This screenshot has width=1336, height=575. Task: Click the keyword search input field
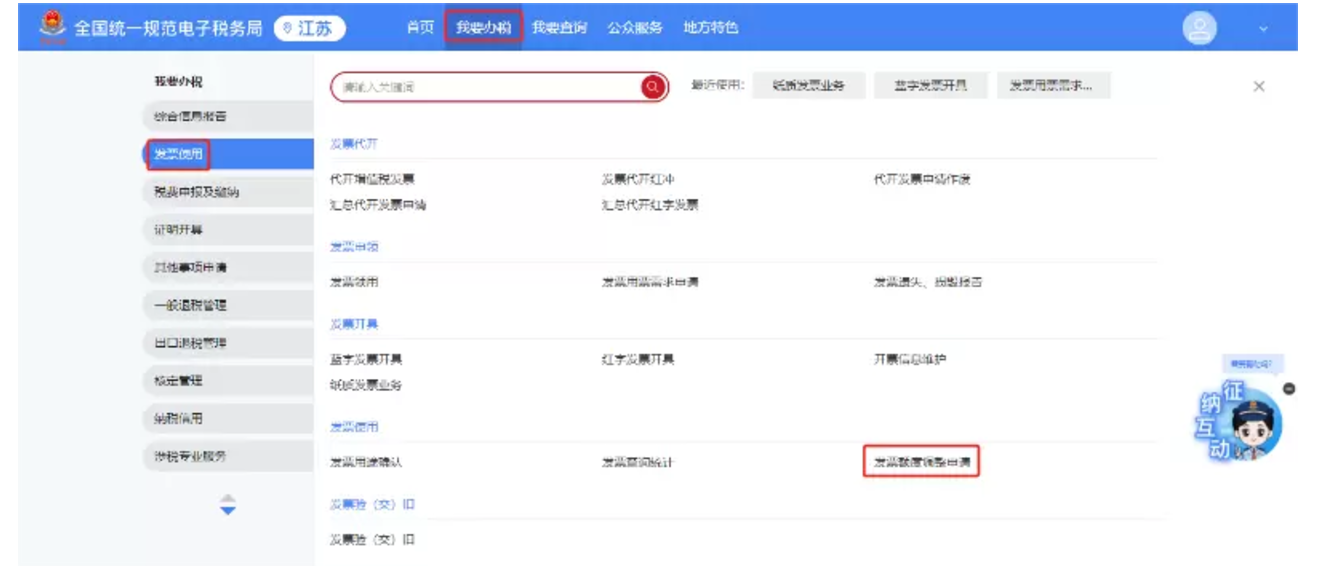point(485,87)
